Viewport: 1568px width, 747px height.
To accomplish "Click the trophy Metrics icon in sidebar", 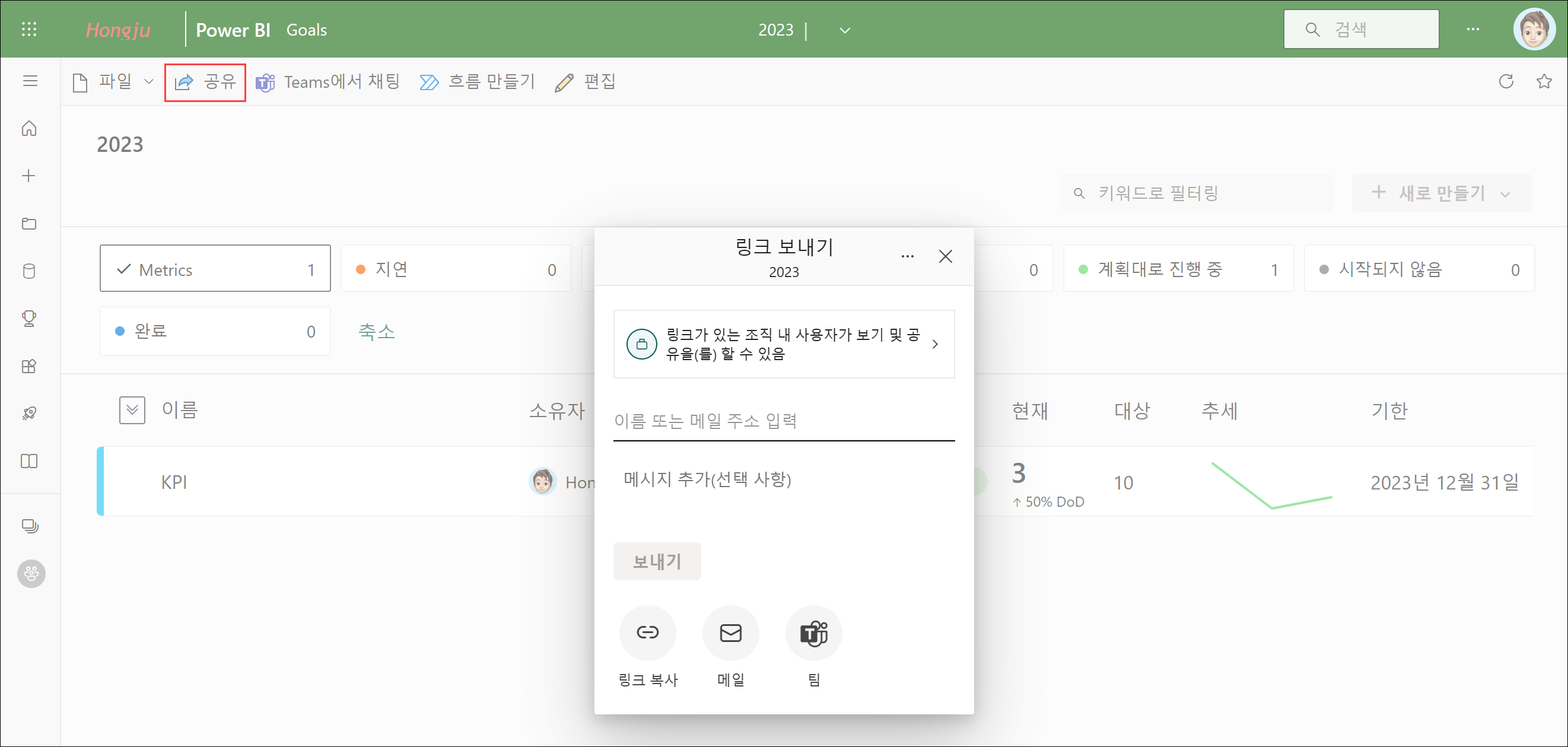I will coord(29,318).
